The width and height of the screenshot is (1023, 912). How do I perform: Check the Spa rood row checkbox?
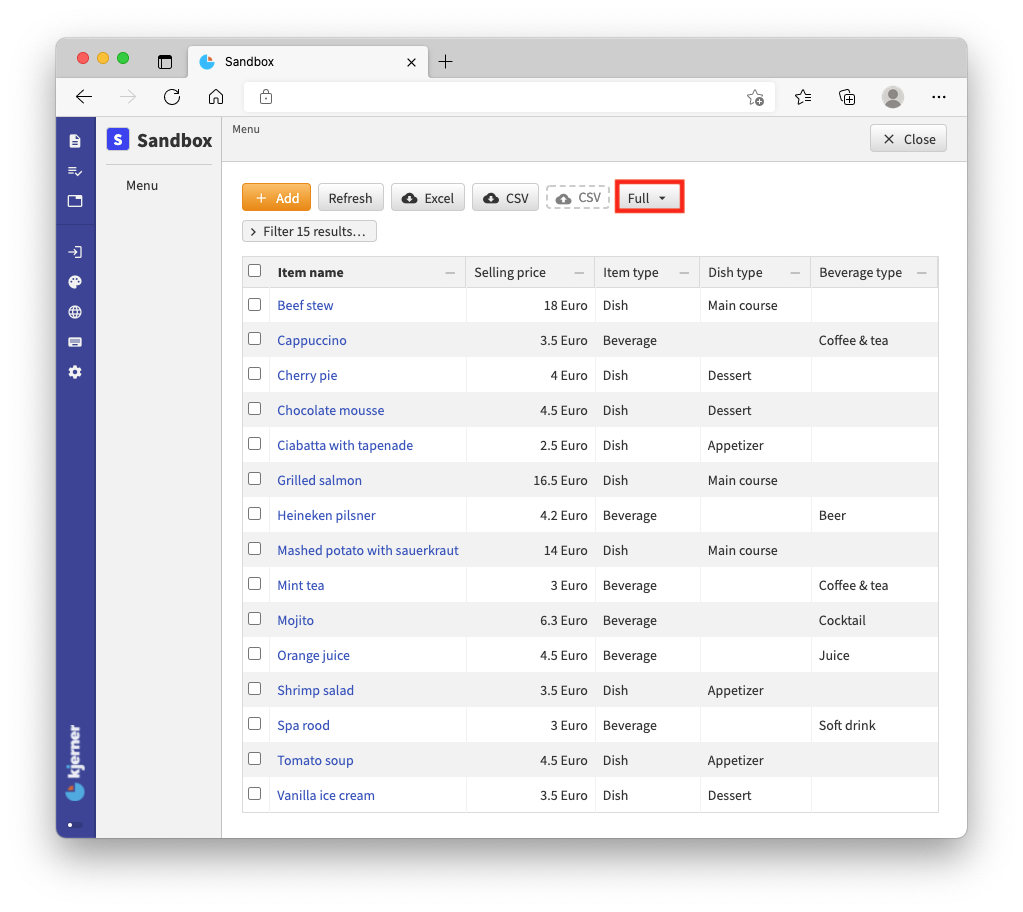[254, 724]
